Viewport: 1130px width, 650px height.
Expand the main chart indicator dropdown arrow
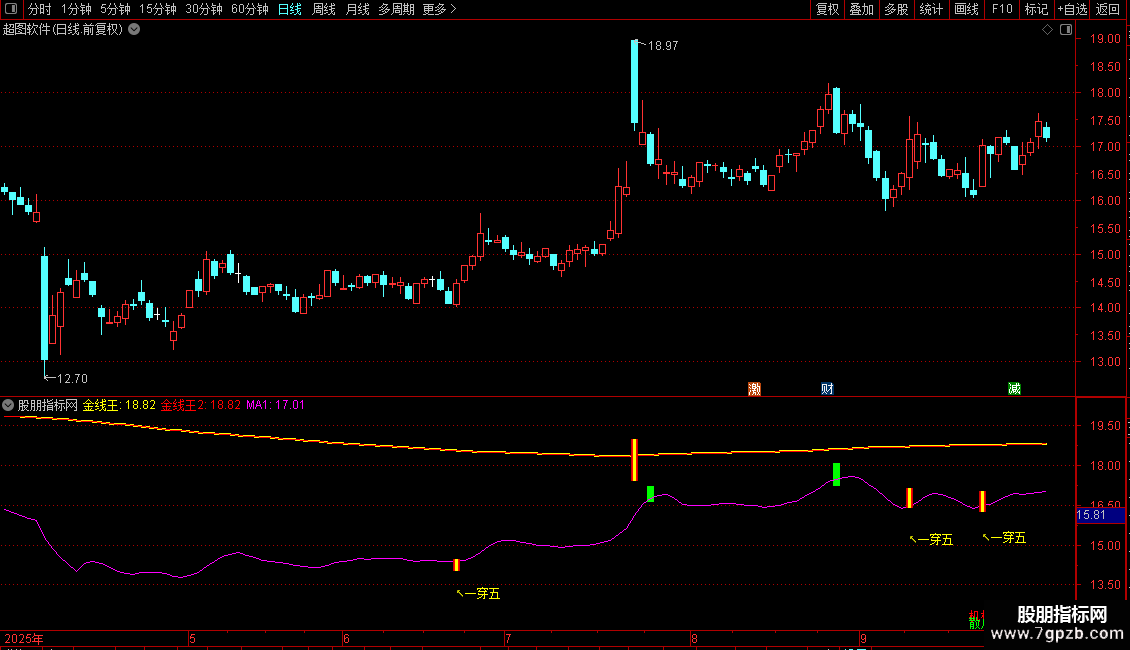[x=134, y=30]
